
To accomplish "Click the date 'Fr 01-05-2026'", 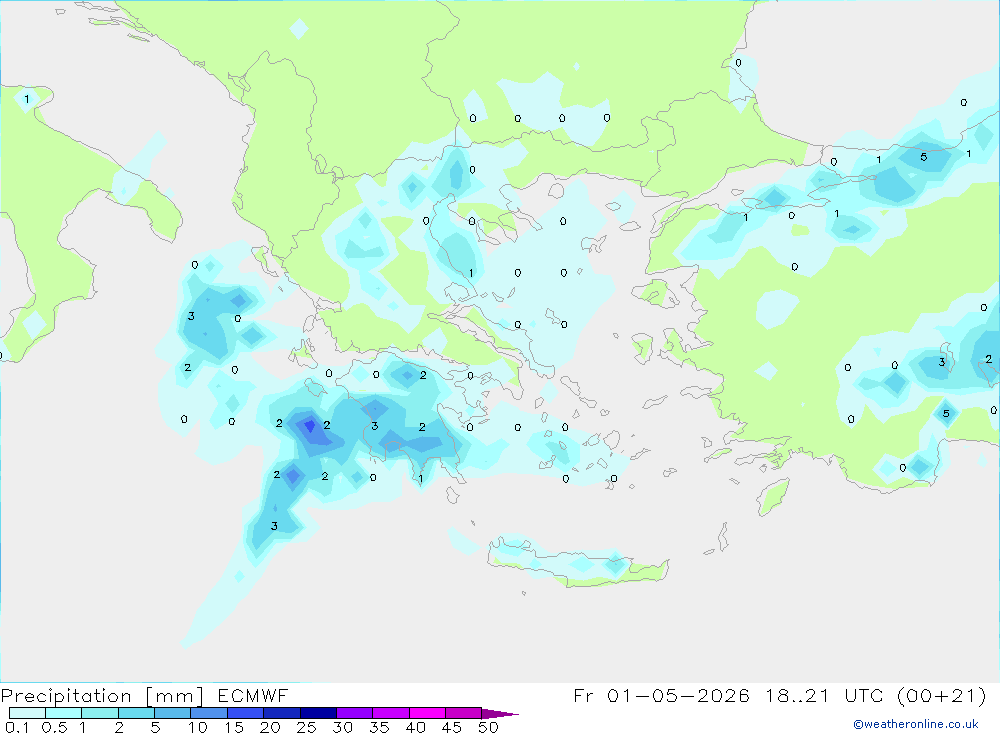I will point(661,695).
